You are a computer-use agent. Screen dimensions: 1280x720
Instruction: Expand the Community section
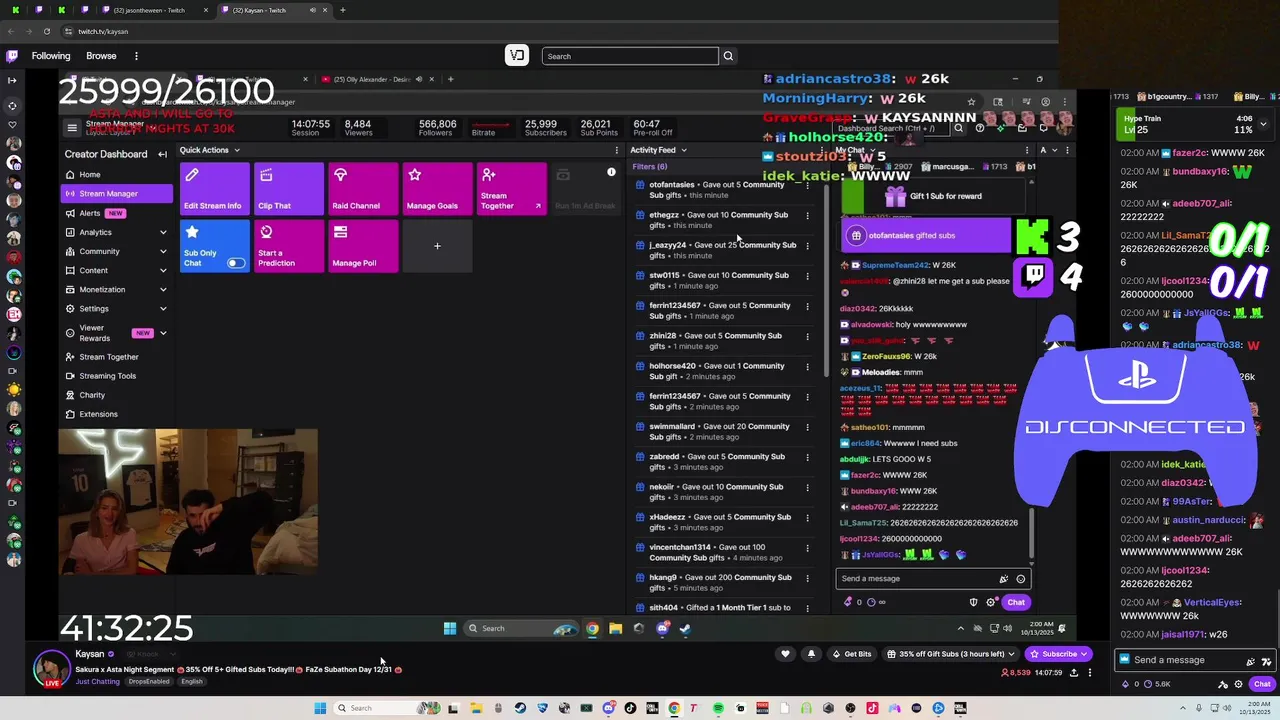click(x=163, y=251)
